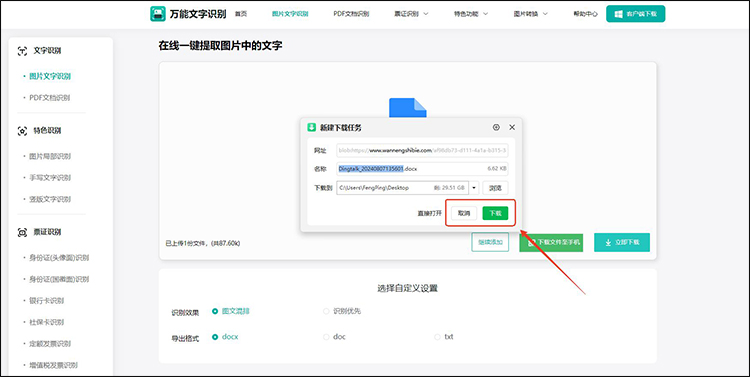Go to 首页 in top navigation
Screen dimensions: 750x377
241,14
